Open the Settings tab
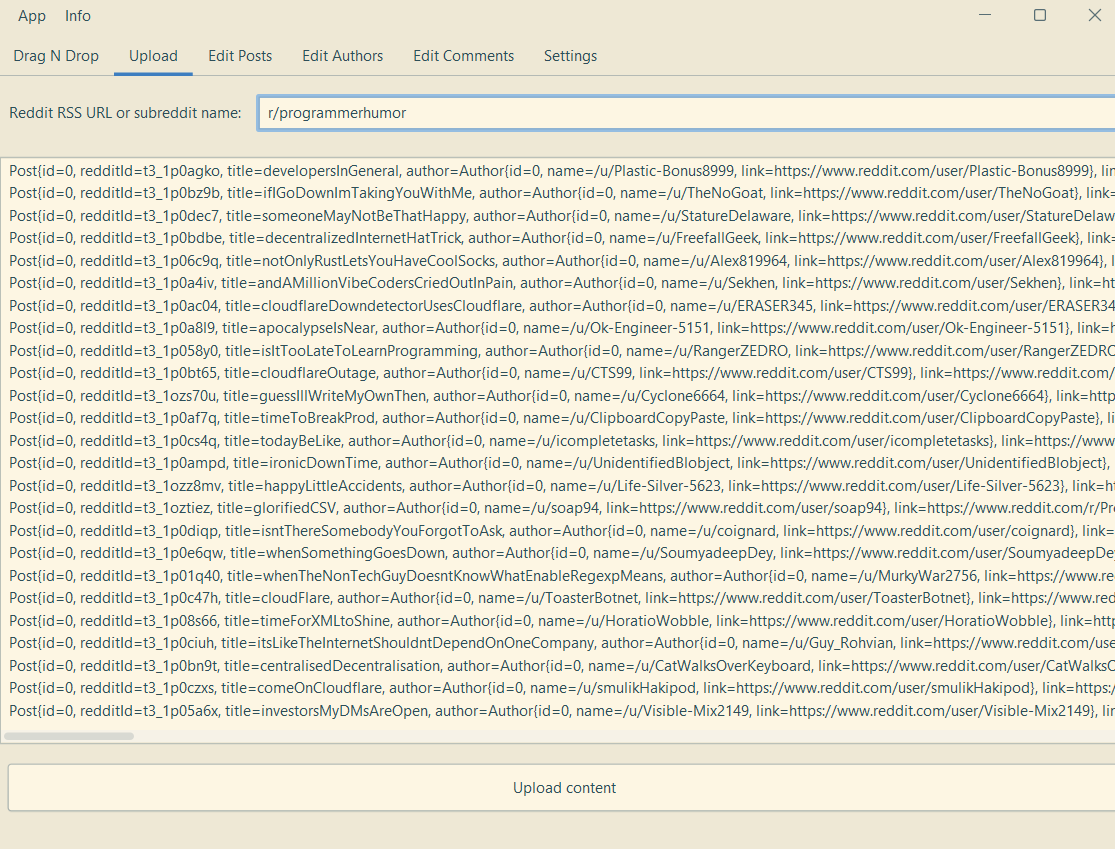Viewport: 1115px width, 849px height. pos(570,56)
